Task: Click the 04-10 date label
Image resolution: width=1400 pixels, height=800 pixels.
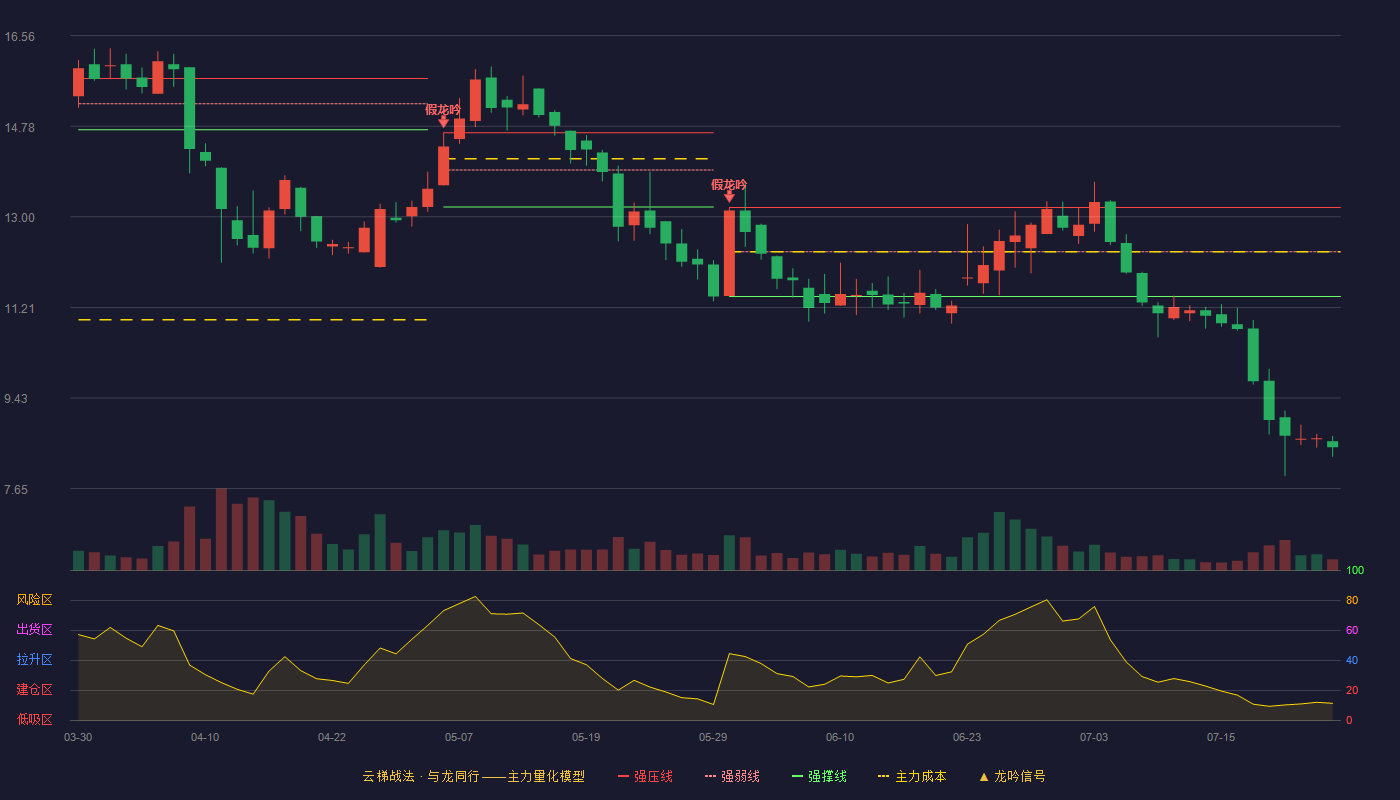Action: 205,737
